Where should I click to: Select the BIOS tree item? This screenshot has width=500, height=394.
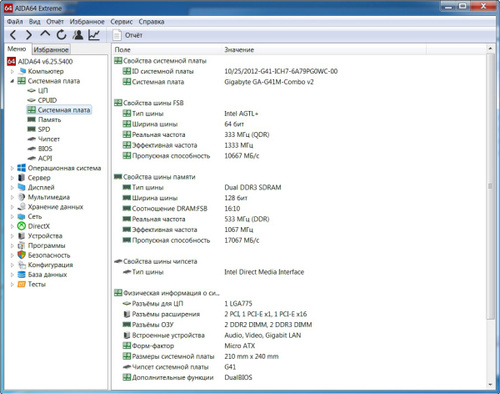pyautogui.click(x=45, y=149)
